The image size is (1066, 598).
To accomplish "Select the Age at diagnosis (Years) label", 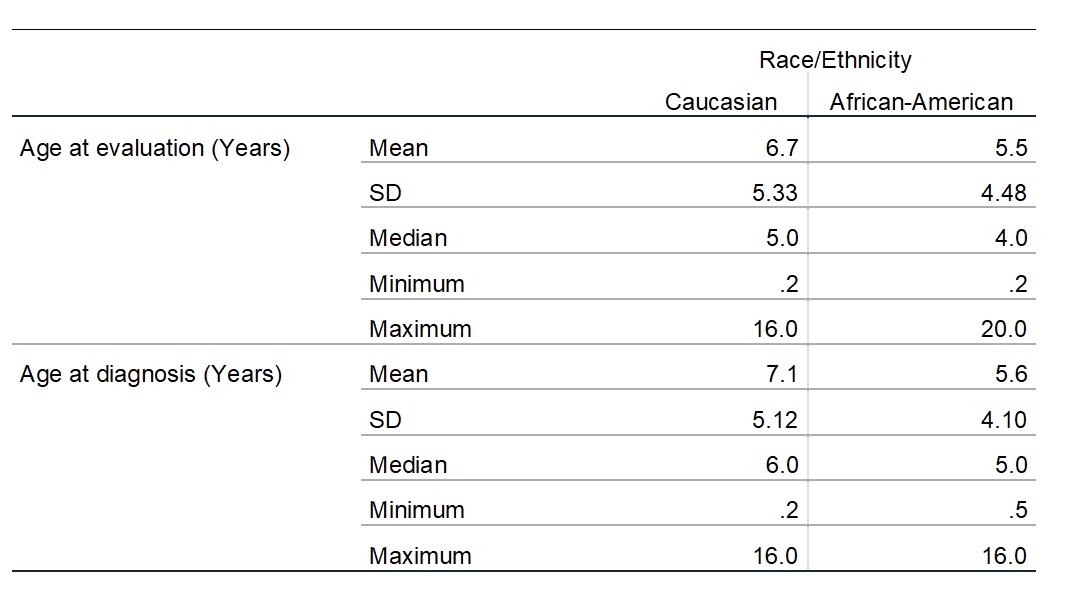I will click(151, 374).
